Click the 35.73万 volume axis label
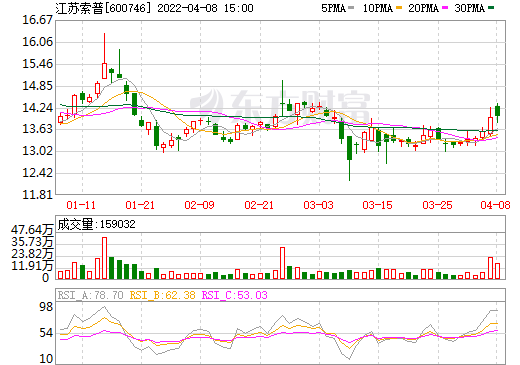The image size is (520, 365). [32, 242]
